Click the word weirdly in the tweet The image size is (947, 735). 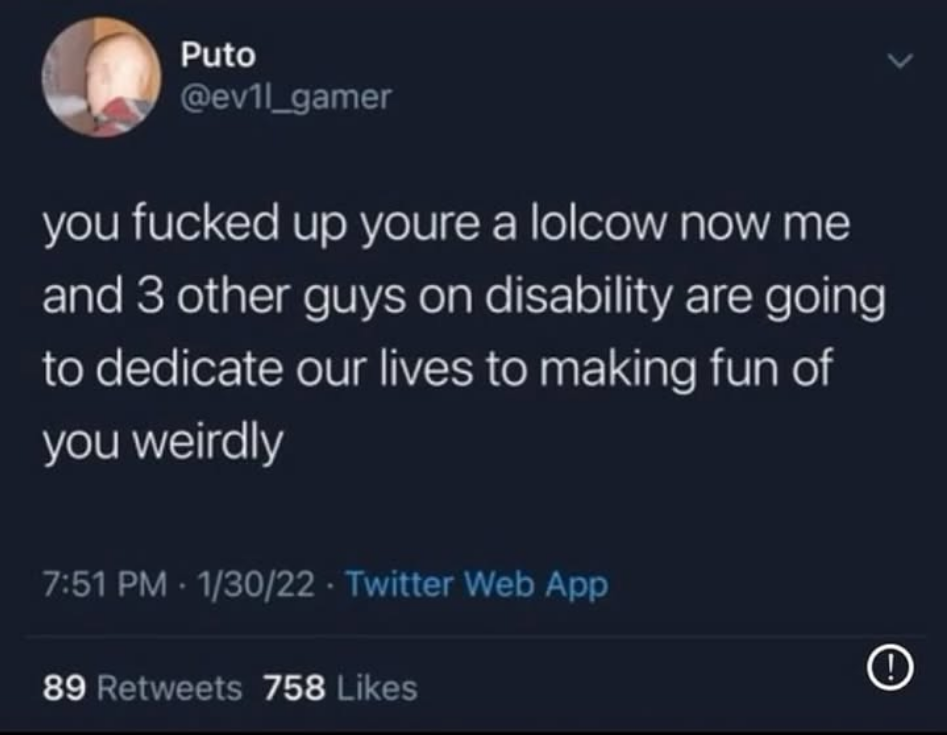[x=207, y=442]
